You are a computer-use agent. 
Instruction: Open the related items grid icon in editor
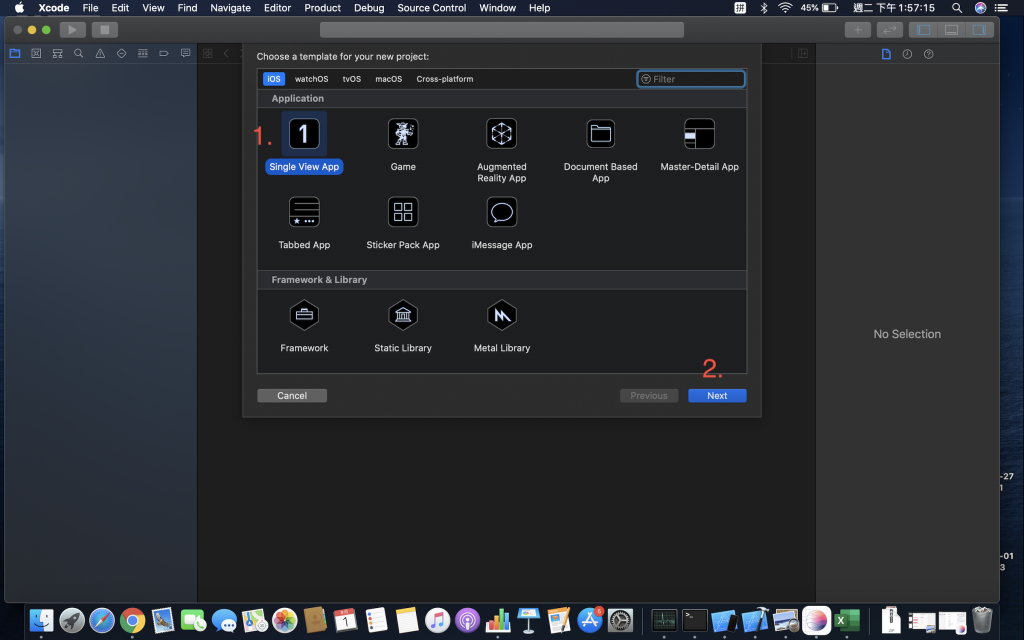click(208, 54)
